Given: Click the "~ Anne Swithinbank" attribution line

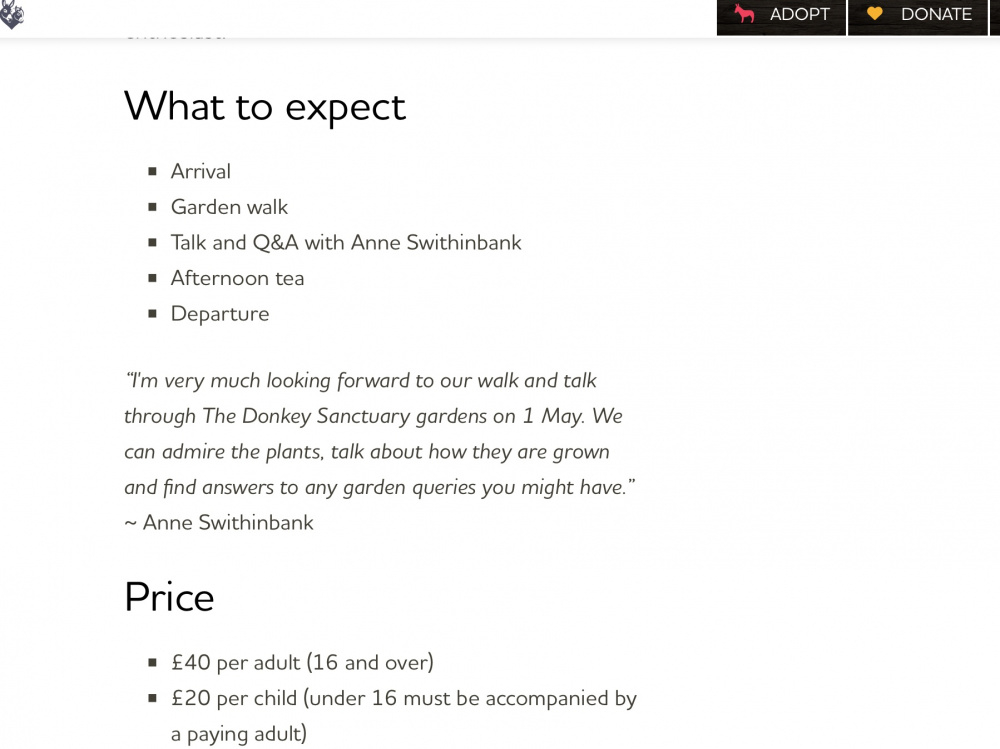Looking at the screenshot, I should pos(219,523).
